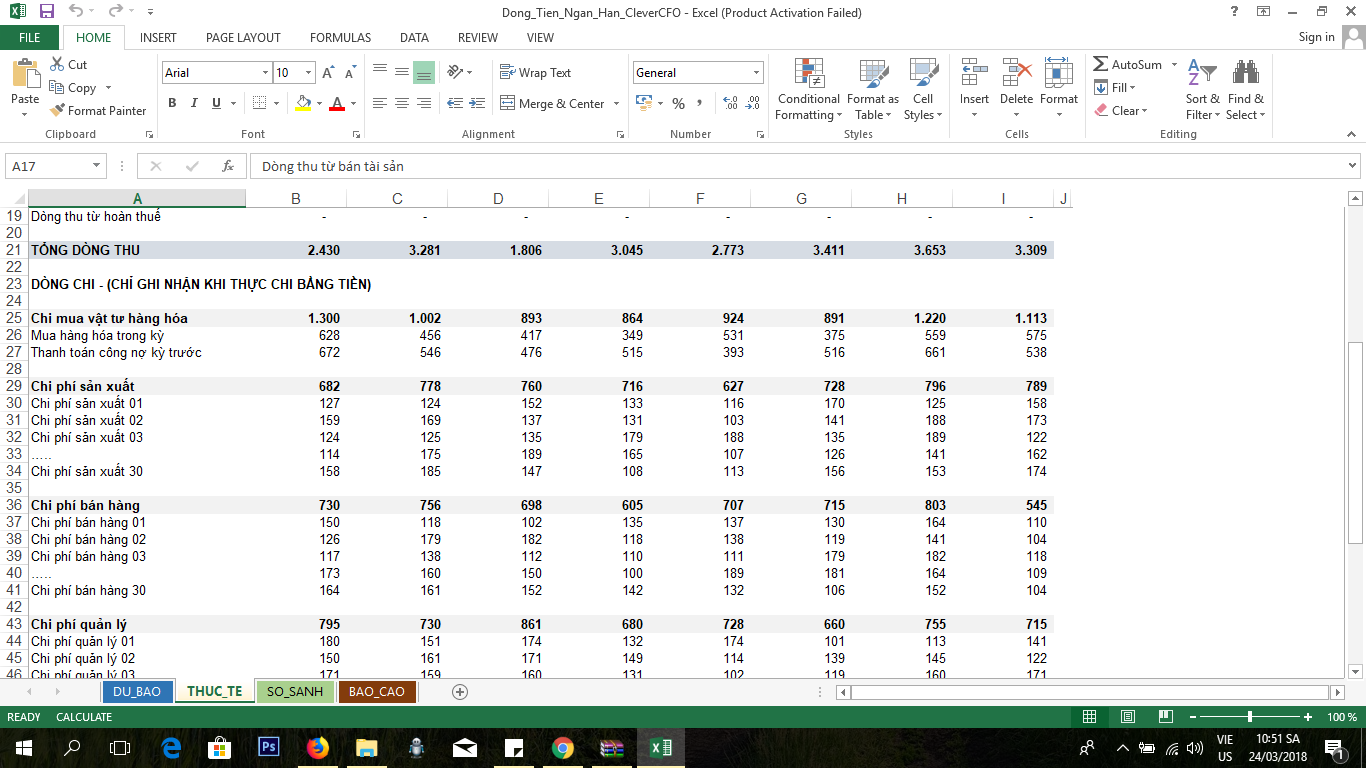Click the AutoSum sigma icon
Viewport: 1366px width, 768px height.
[x=1101, y=65]
